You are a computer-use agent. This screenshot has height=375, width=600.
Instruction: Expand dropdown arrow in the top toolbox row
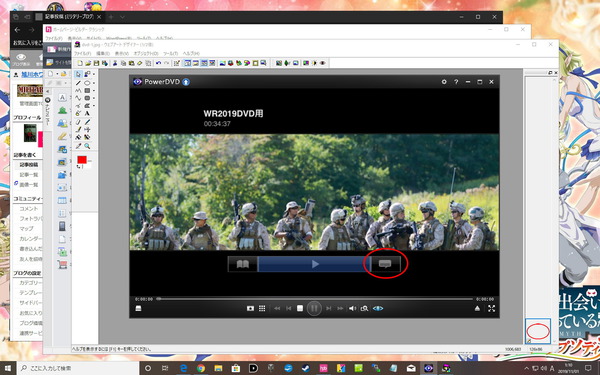(93, 74)
